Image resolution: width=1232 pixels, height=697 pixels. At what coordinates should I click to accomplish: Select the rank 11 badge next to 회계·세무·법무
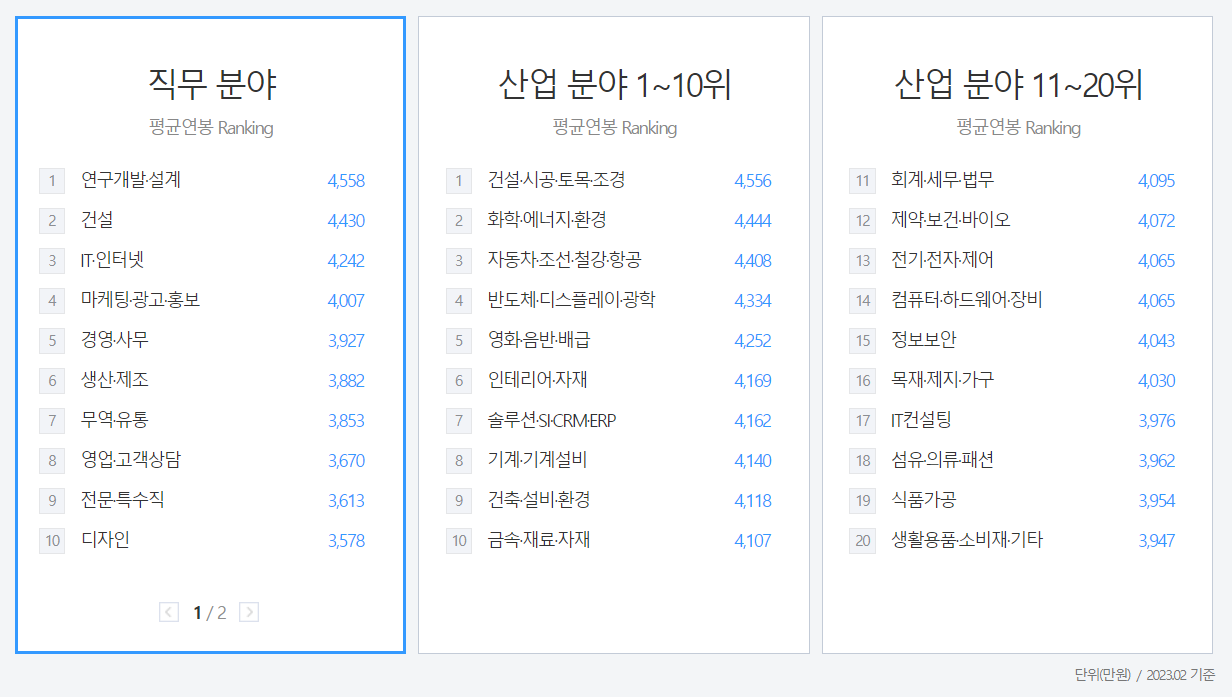coord(862,180)
